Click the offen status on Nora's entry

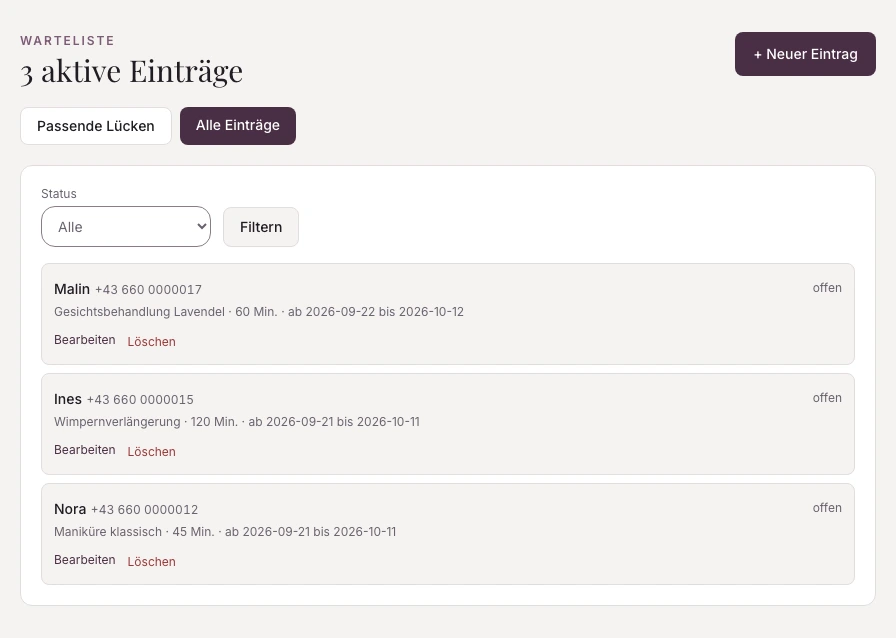click(827, 508)
